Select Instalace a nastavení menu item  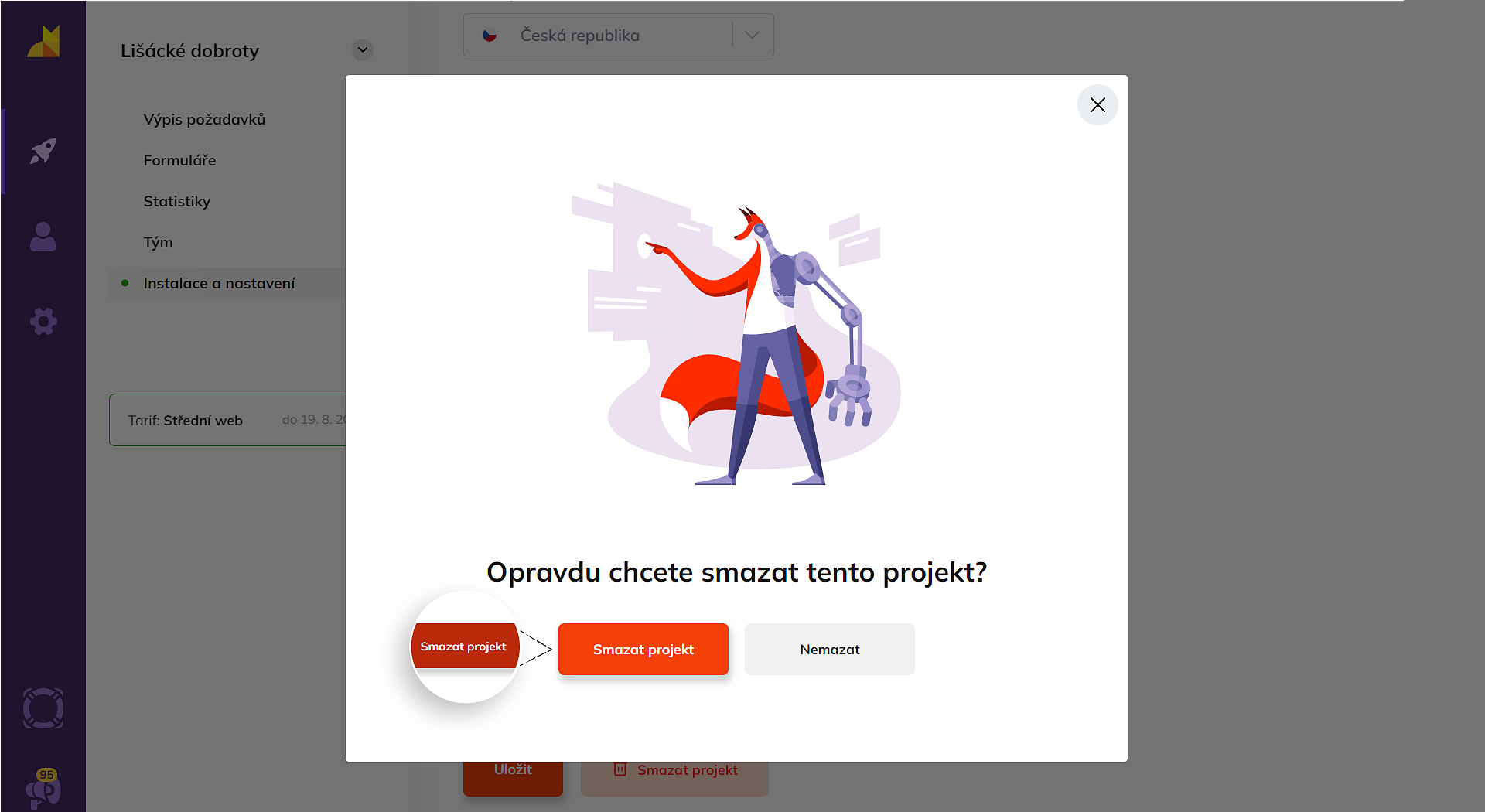[219, 283]
